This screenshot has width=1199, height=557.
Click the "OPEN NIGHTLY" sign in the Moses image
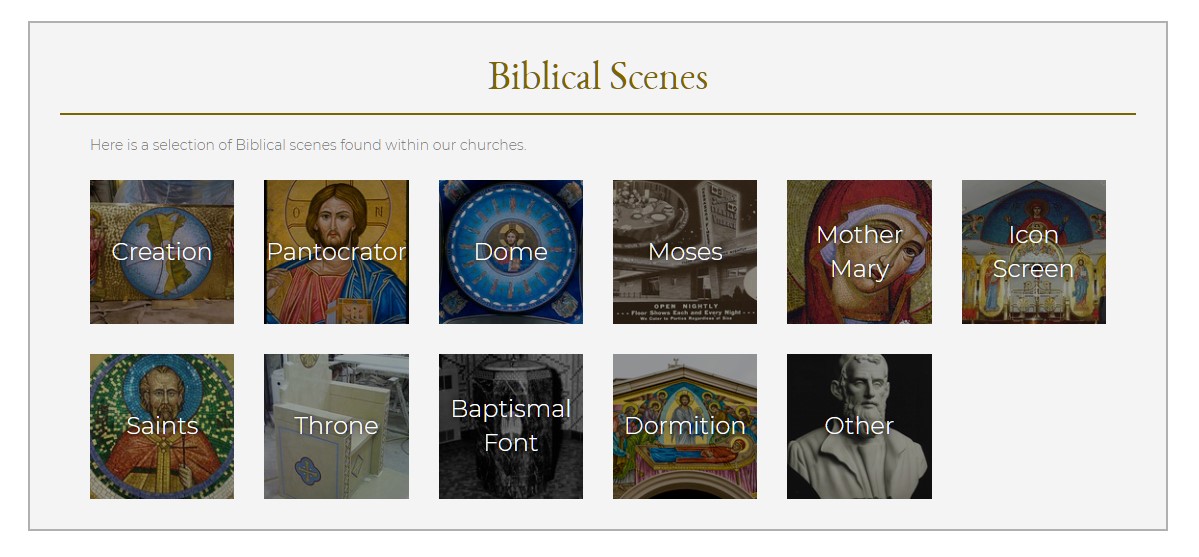tap(685, 305)
